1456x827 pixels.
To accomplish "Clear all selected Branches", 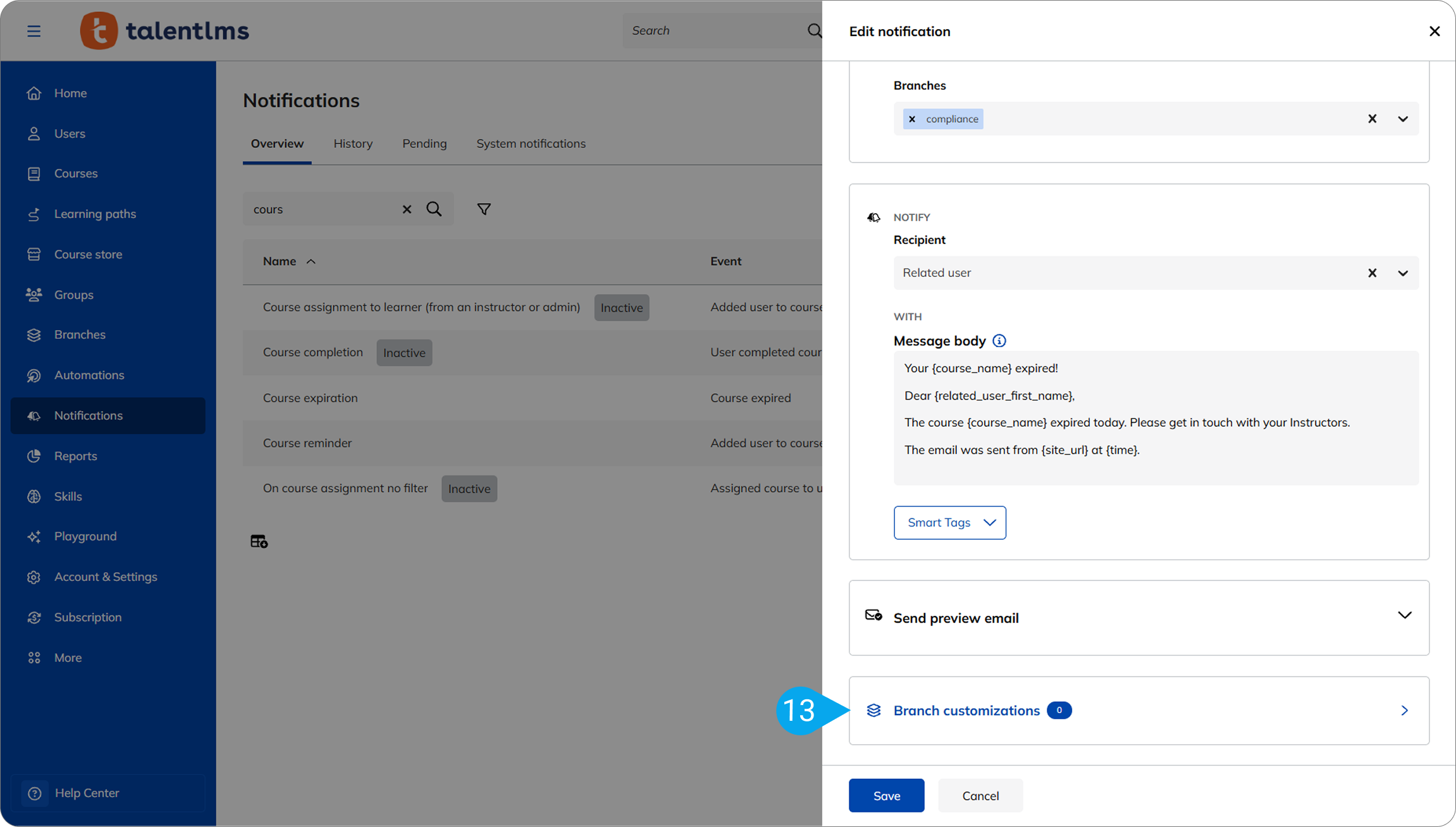I will click(1372, 119).
